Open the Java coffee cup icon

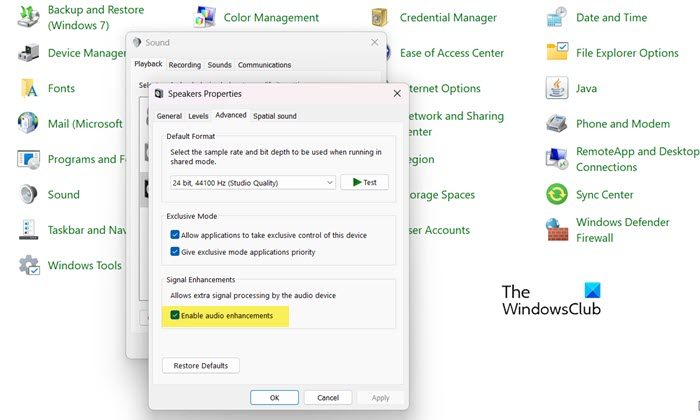[557, 88]
